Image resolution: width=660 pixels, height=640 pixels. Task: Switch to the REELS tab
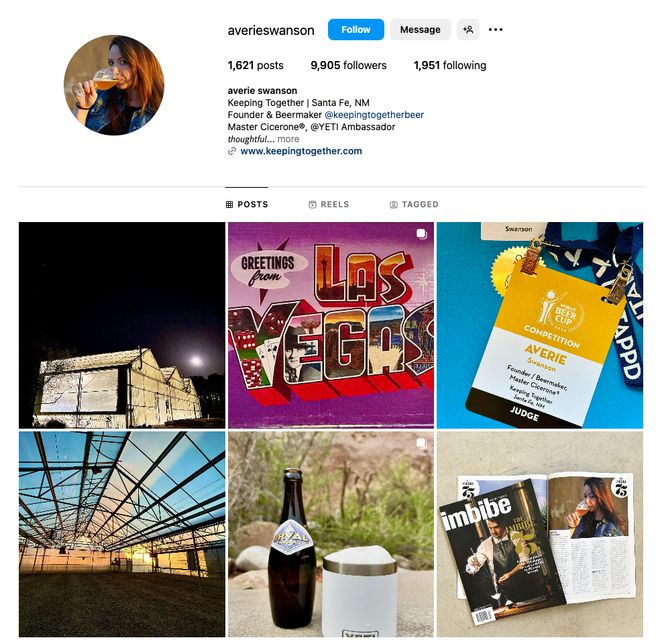(329, 204)
